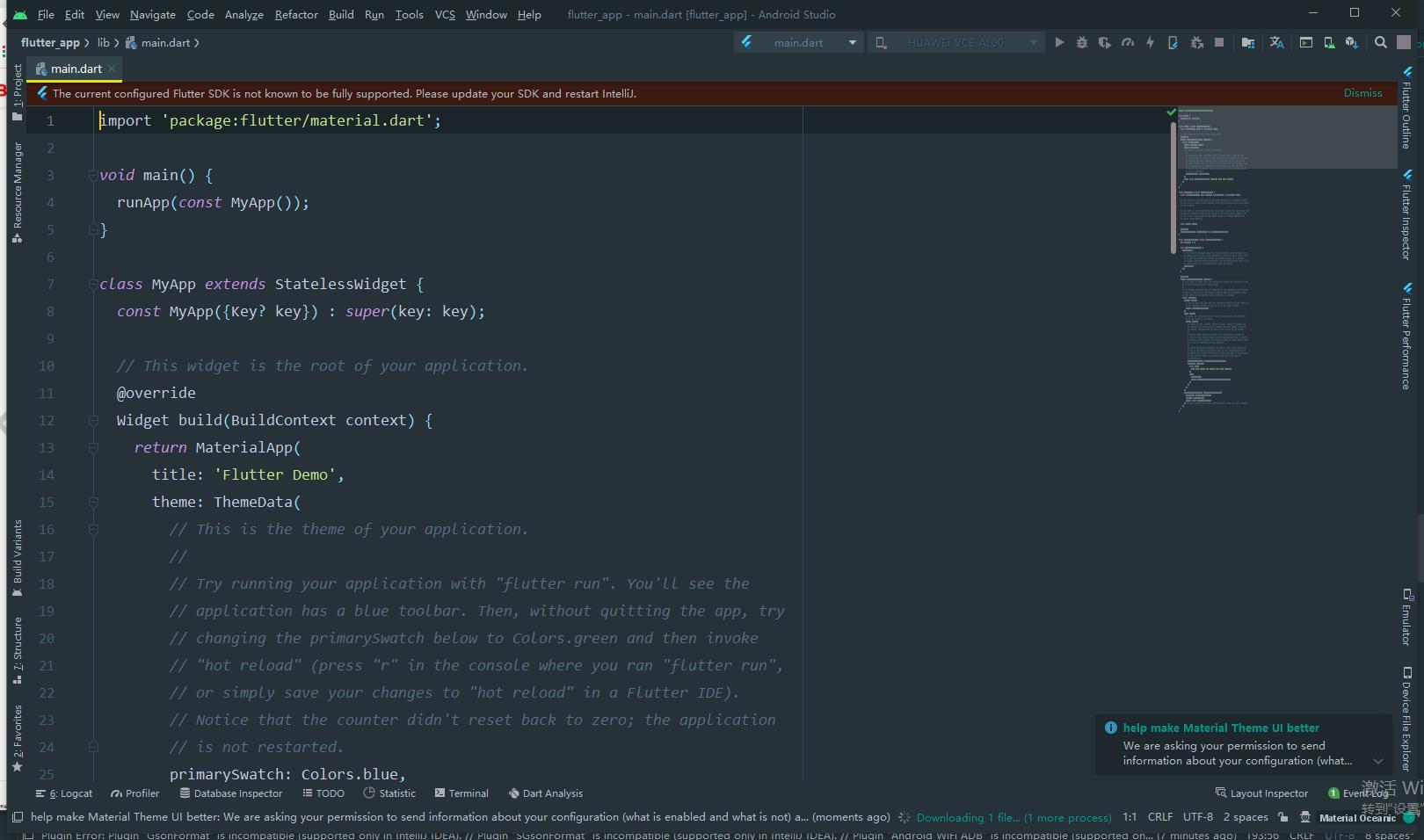Open the Build menu
The image size is (1424, 840).
click(341, 14)
